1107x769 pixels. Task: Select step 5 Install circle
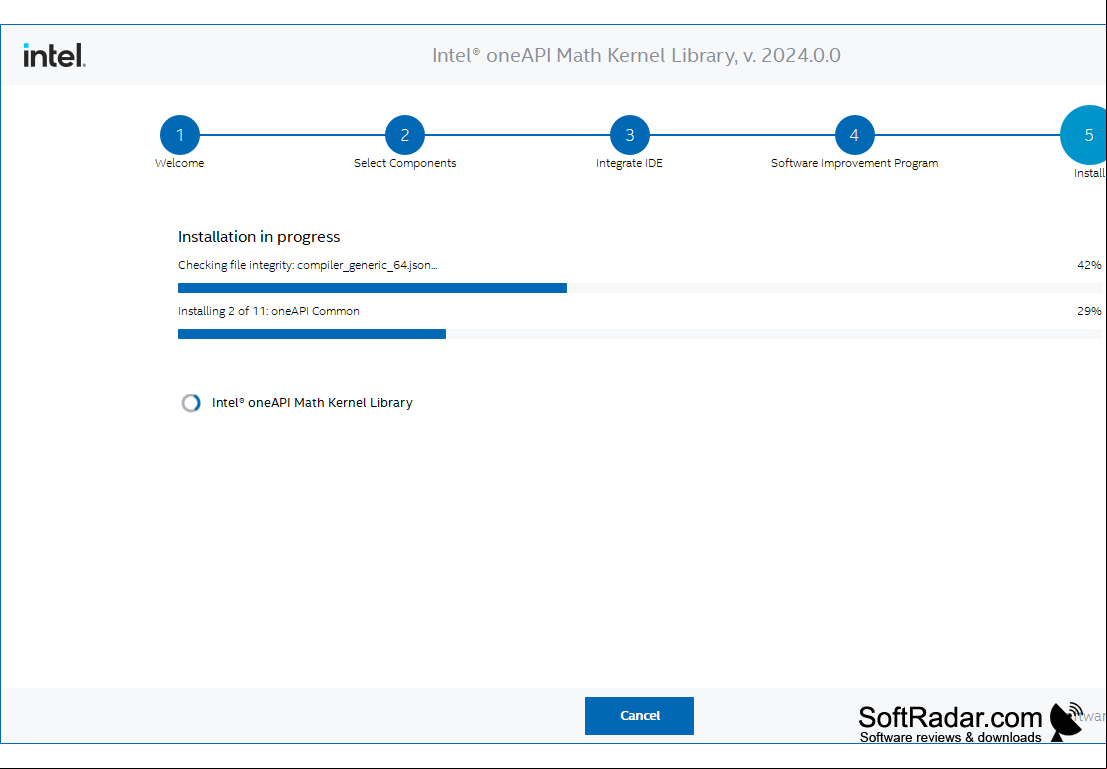click(x=1085, y=135)
